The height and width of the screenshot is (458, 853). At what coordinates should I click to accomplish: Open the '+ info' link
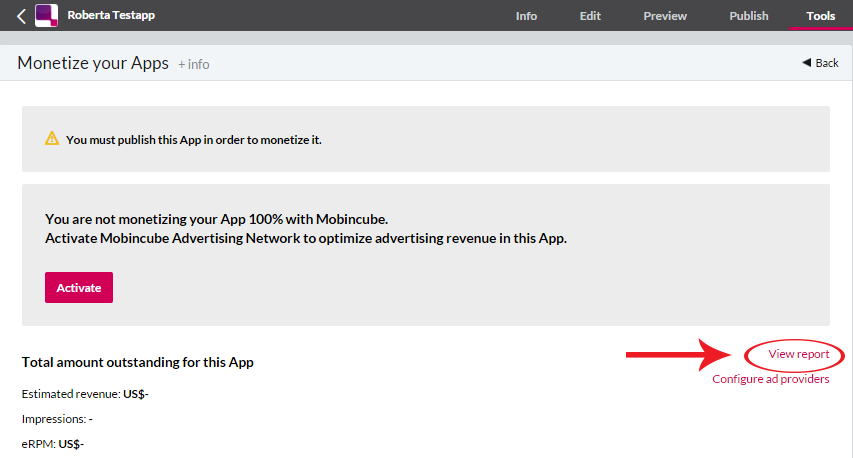194,64
